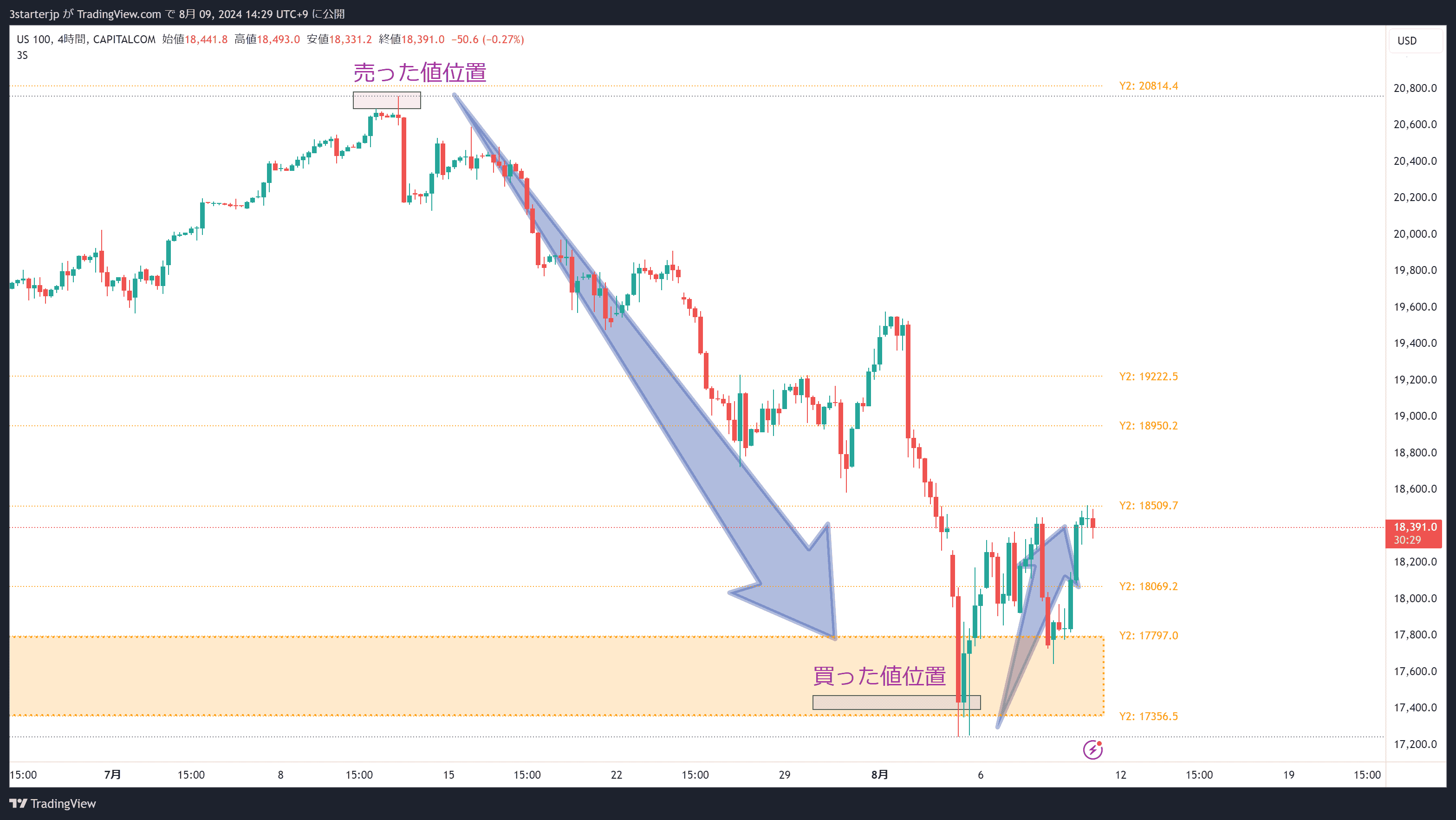Click the 22 date label on time axis
This screenshot has height=820, width=1456.
tap(616, 775)
